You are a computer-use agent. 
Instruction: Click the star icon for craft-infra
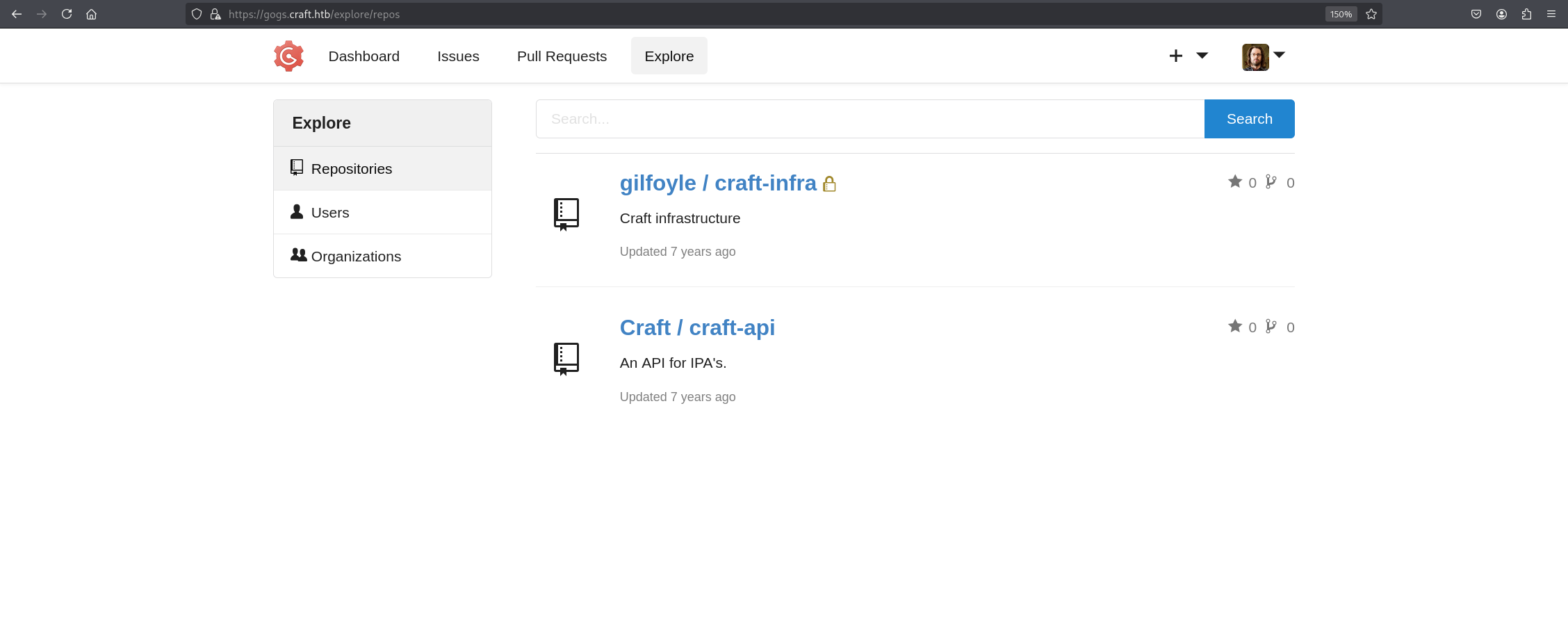[1234, 181]
